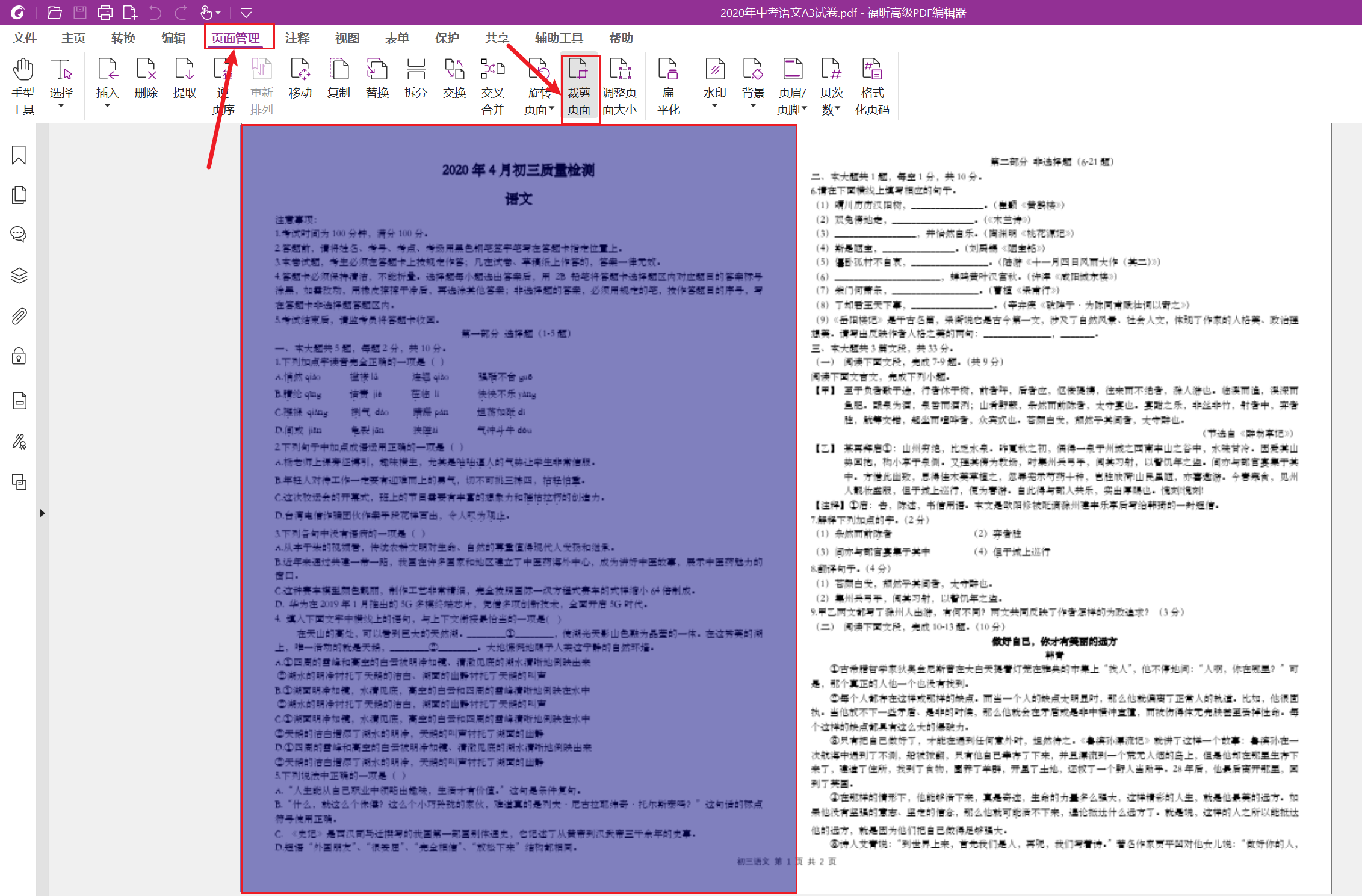
Task: Expand the left navigation panel arrow
Action: click(x=42, y=513)
